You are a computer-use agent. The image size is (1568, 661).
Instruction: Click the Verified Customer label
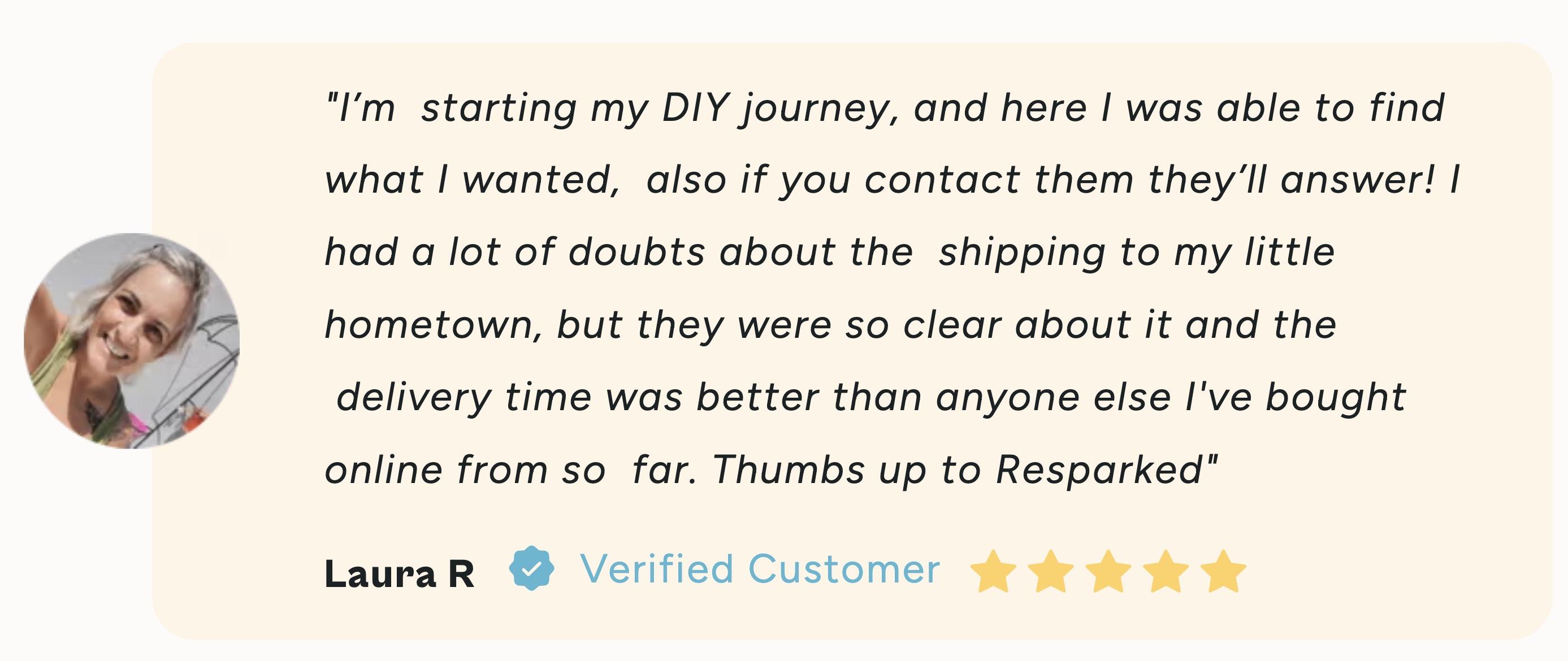coord(760,569)
